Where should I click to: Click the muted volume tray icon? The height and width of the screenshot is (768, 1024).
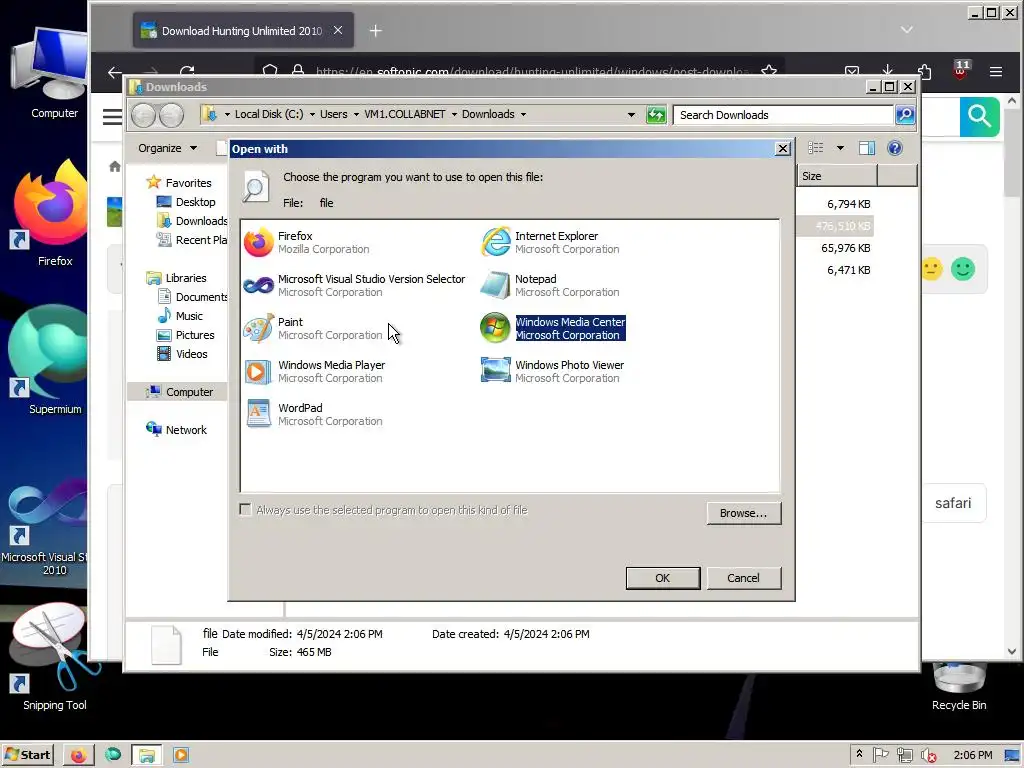pos(927,756)
